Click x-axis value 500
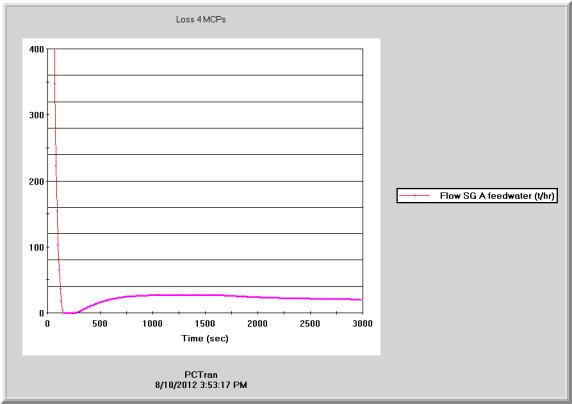 100,323
